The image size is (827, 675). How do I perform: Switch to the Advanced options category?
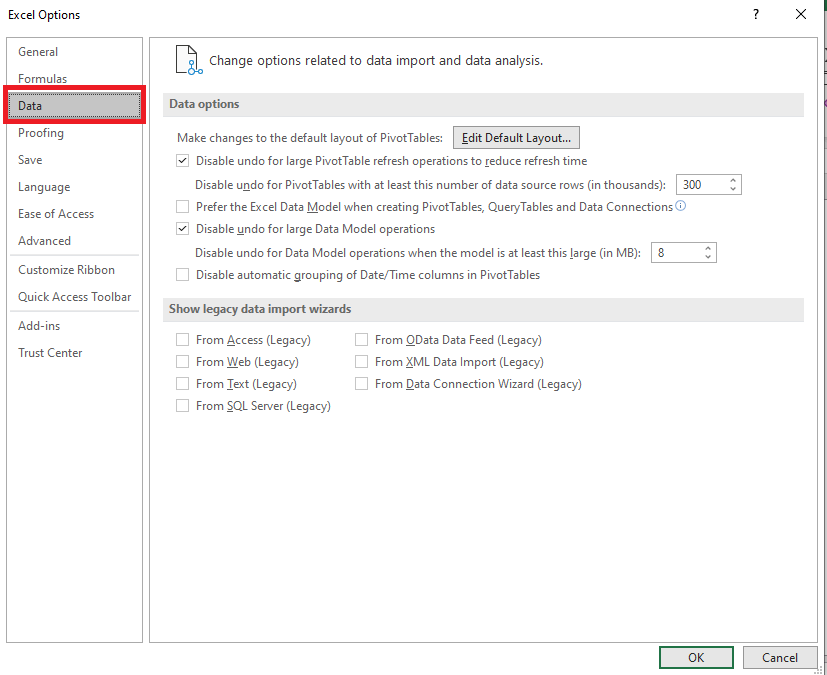point(44,240)
